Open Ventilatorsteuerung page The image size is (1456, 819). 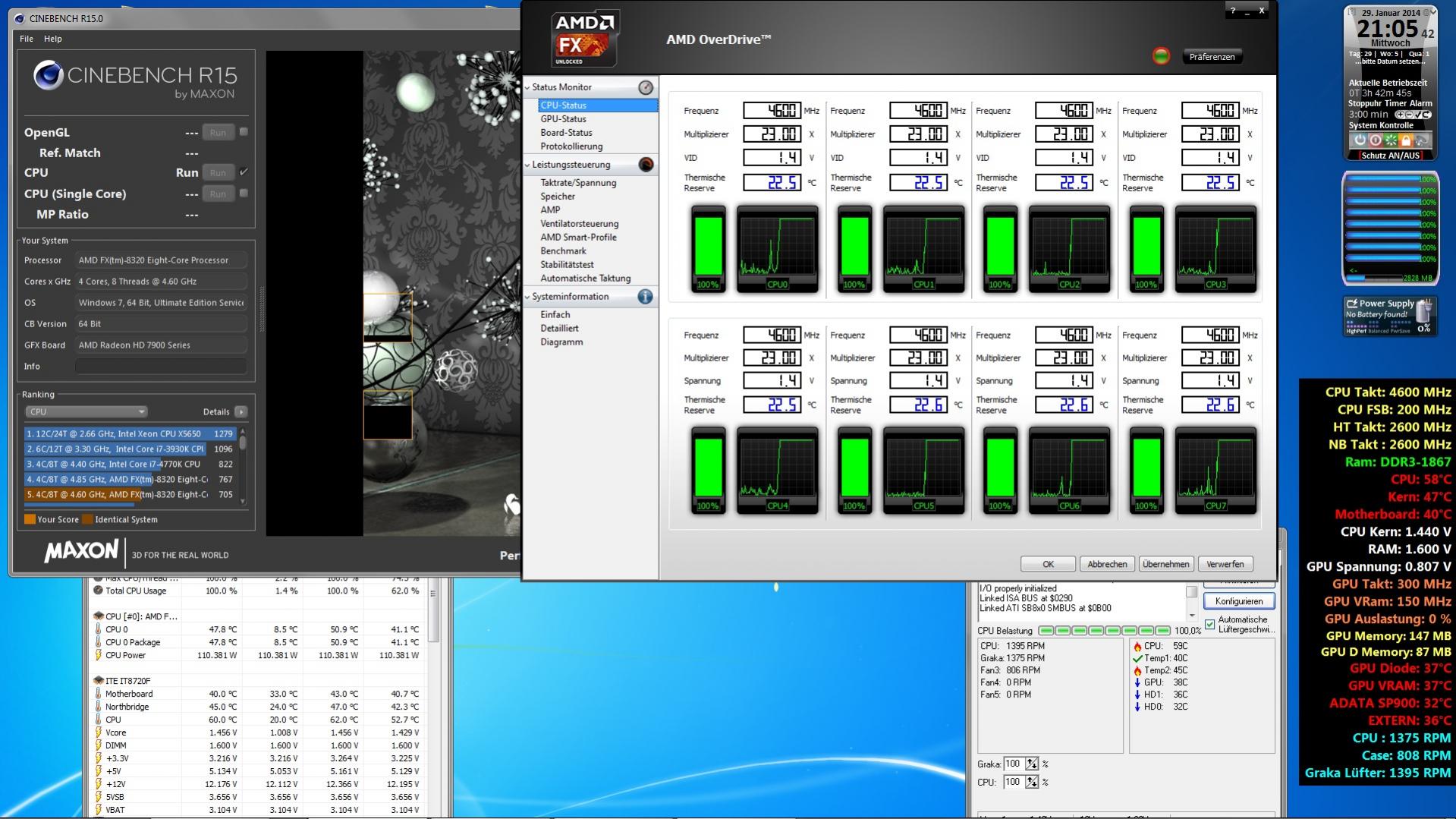click(580, 224)
